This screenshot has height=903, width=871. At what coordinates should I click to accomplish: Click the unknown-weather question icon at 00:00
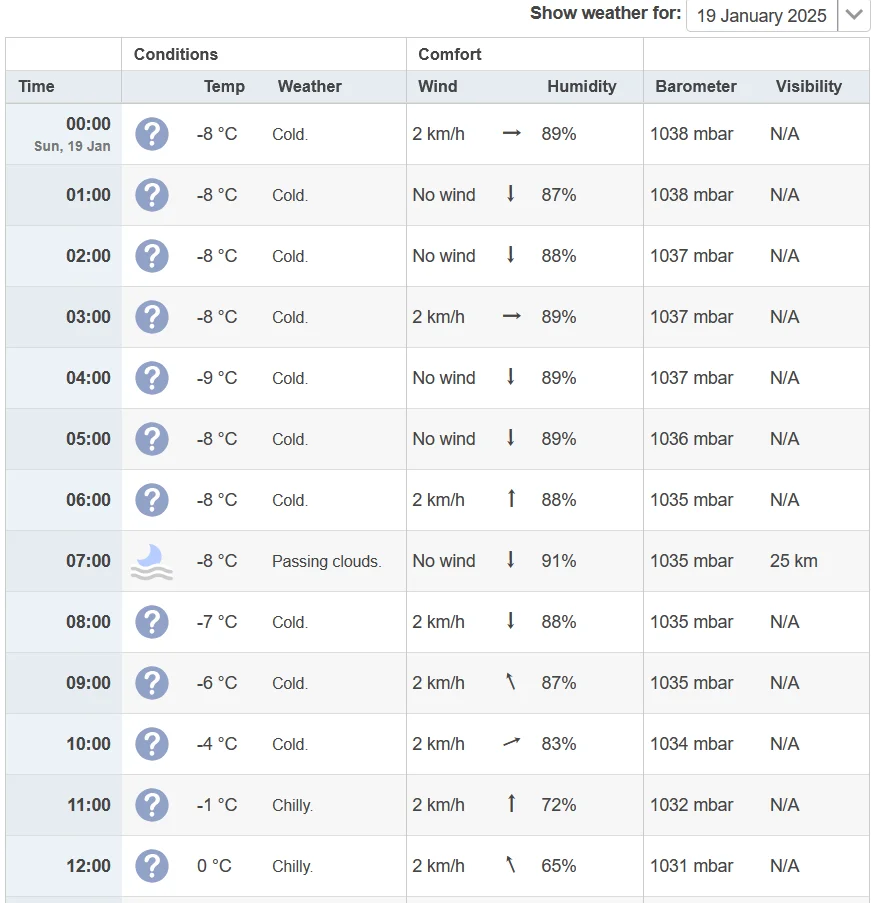tap(152, 134)
